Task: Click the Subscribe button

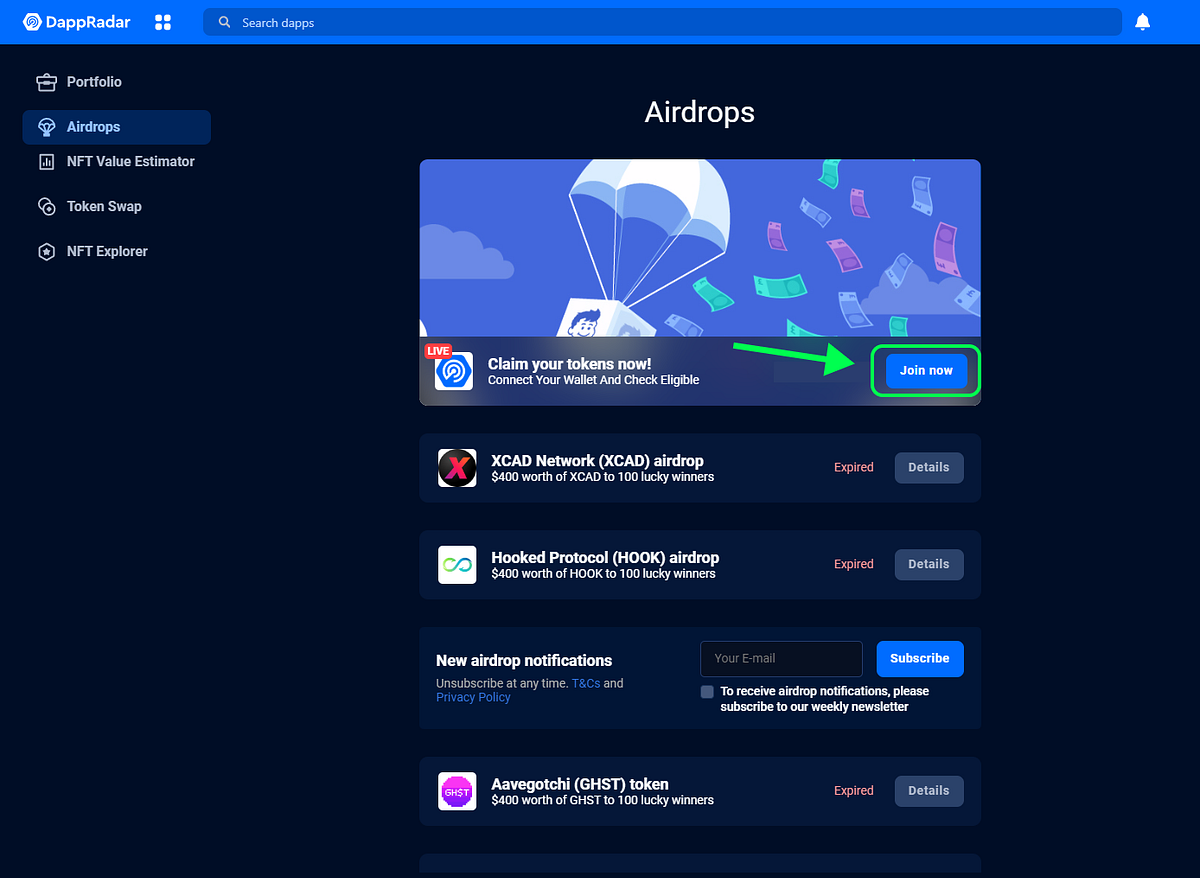Action: click(920, 659)
